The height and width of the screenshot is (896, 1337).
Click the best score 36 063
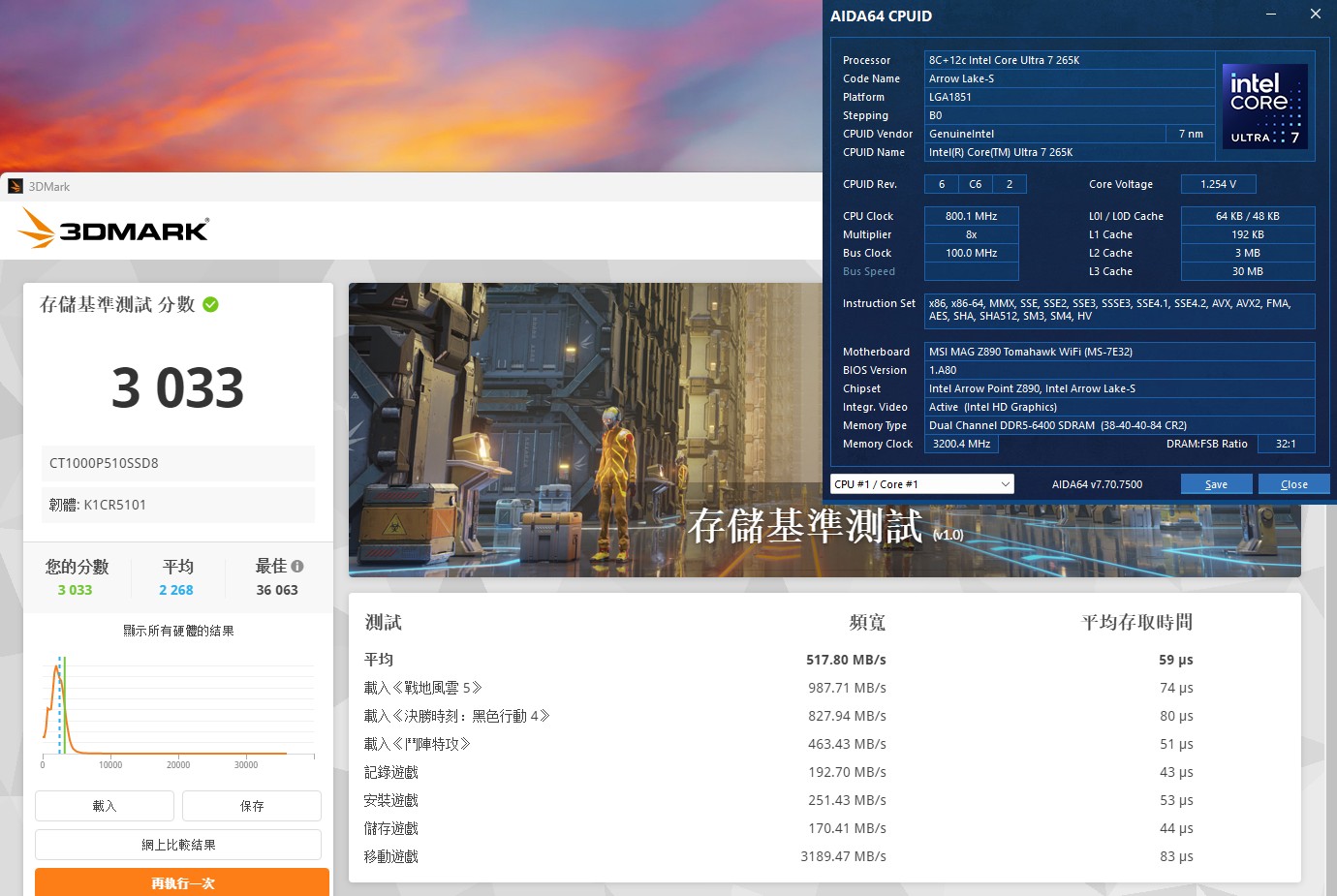click(277, 590)
